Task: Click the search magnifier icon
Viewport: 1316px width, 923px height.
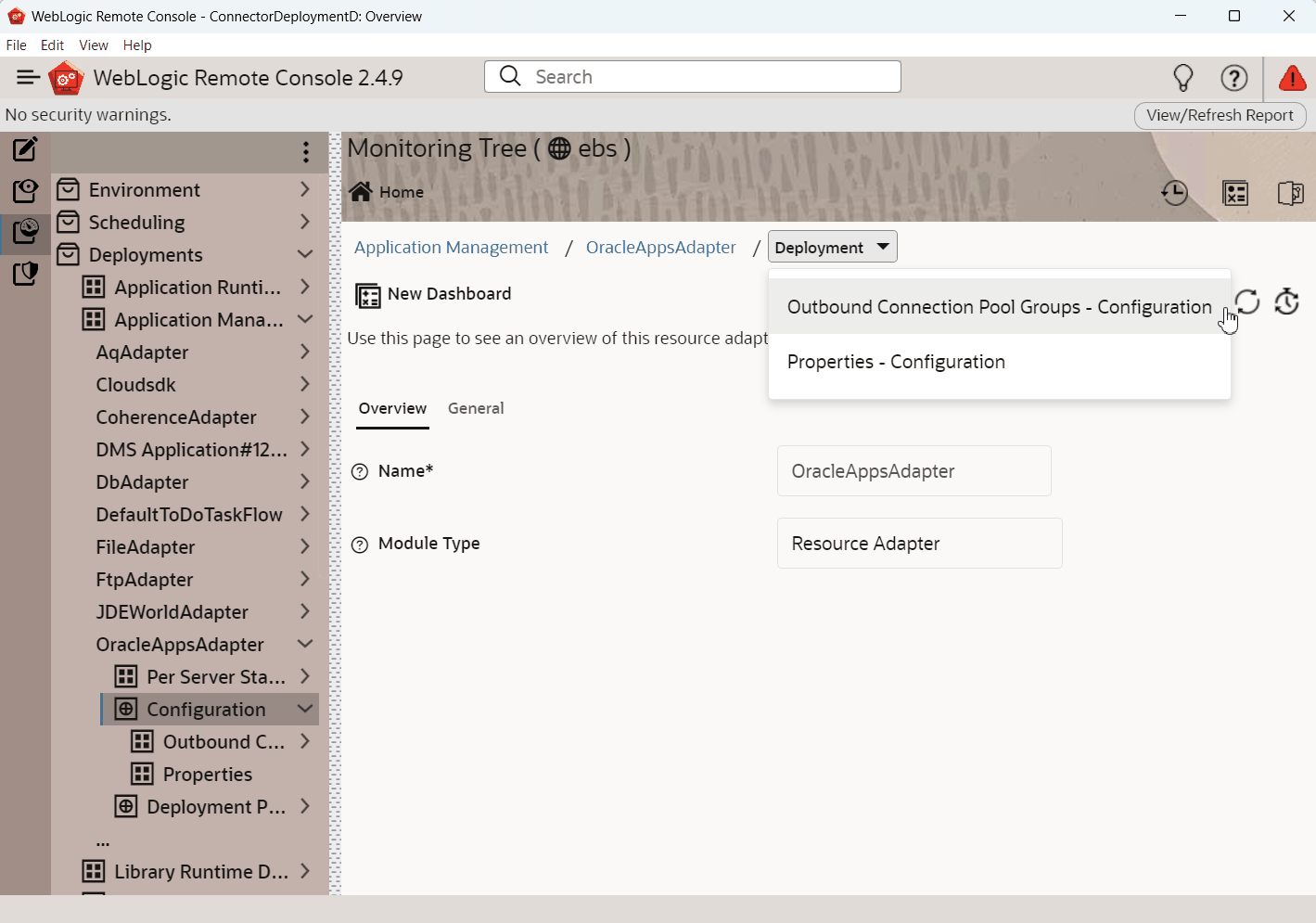Action: coord(510,76)
